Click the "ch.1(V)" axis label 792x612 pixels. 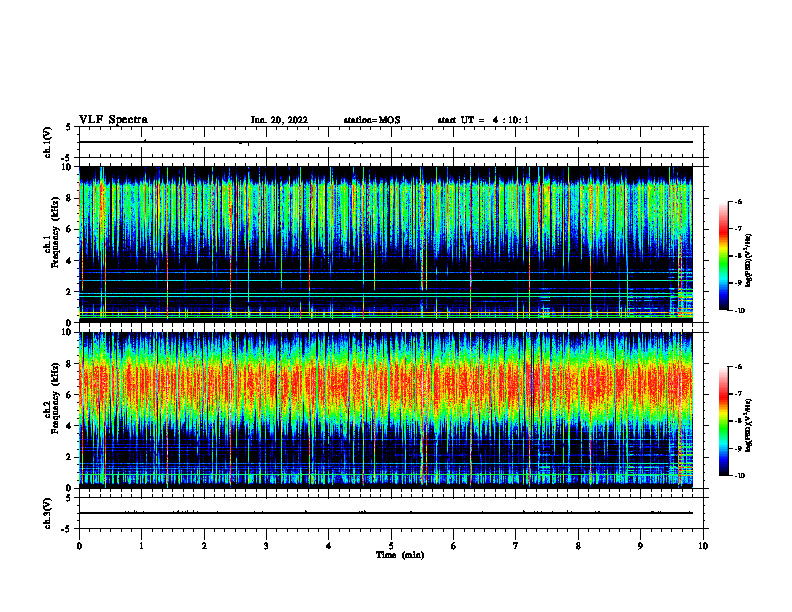coord(48,142)
